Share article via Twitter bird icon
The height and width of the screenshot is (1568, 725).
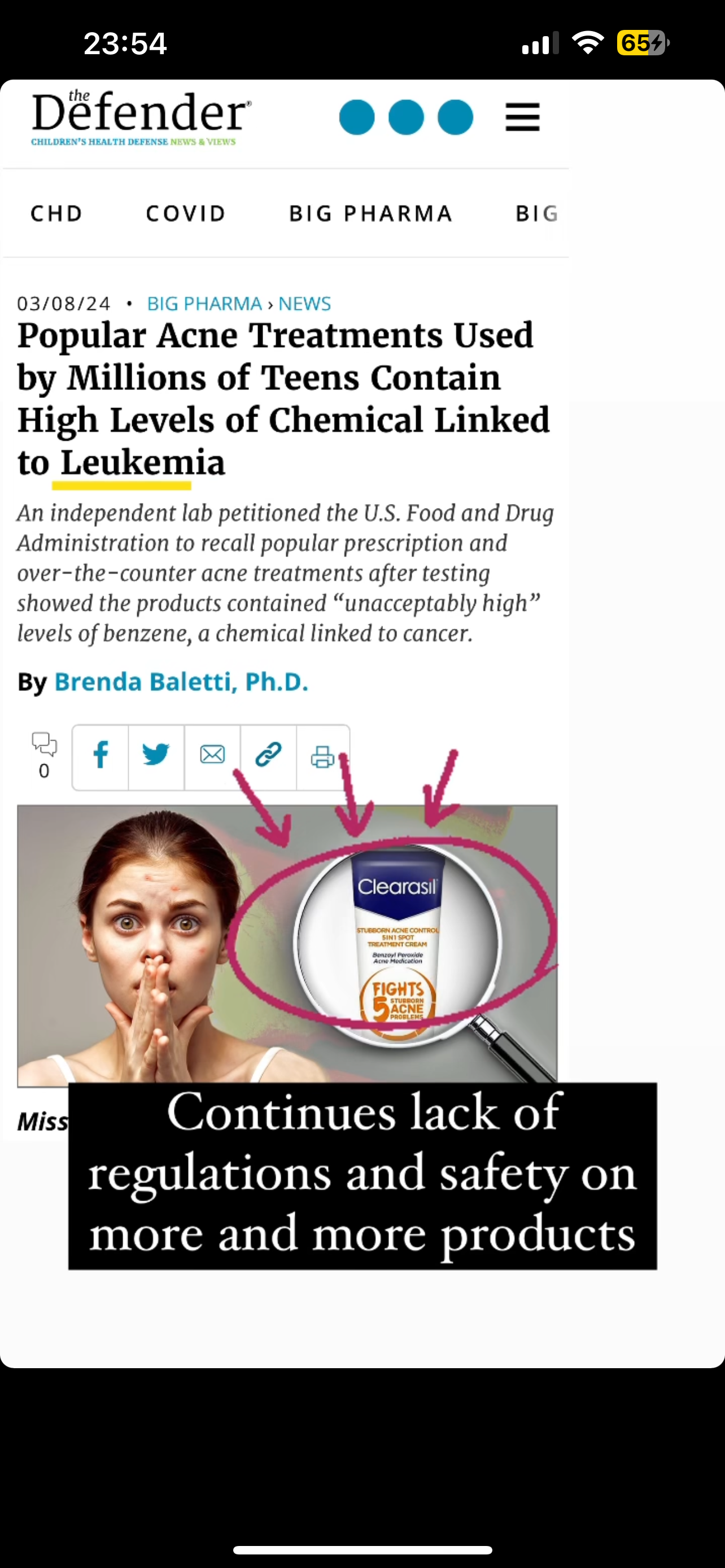point(156,756)
